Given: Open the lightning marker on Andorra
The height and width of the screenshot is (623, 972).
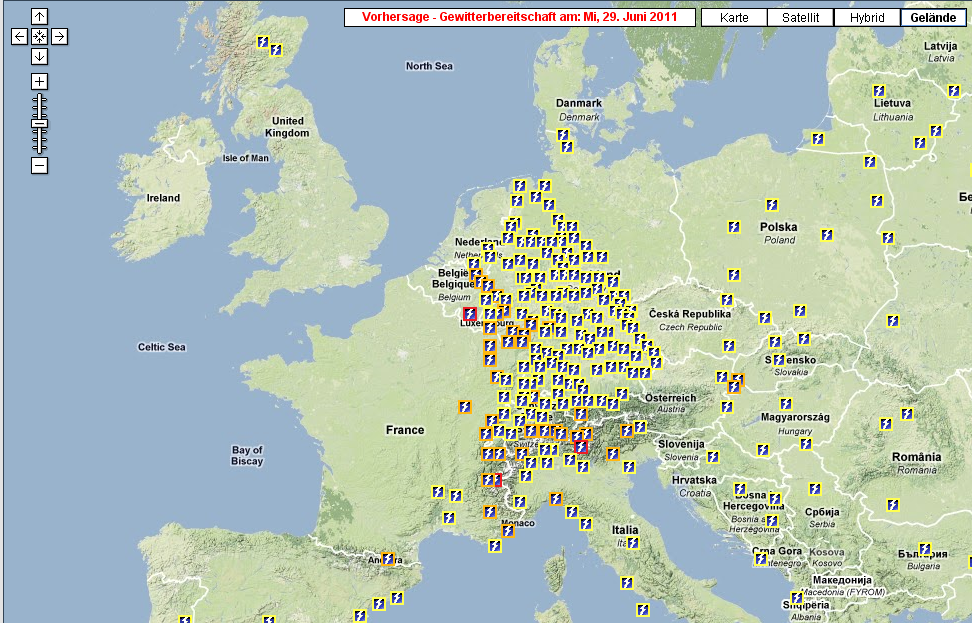Looking at the screenshot, I should click(x=388, y=559).
